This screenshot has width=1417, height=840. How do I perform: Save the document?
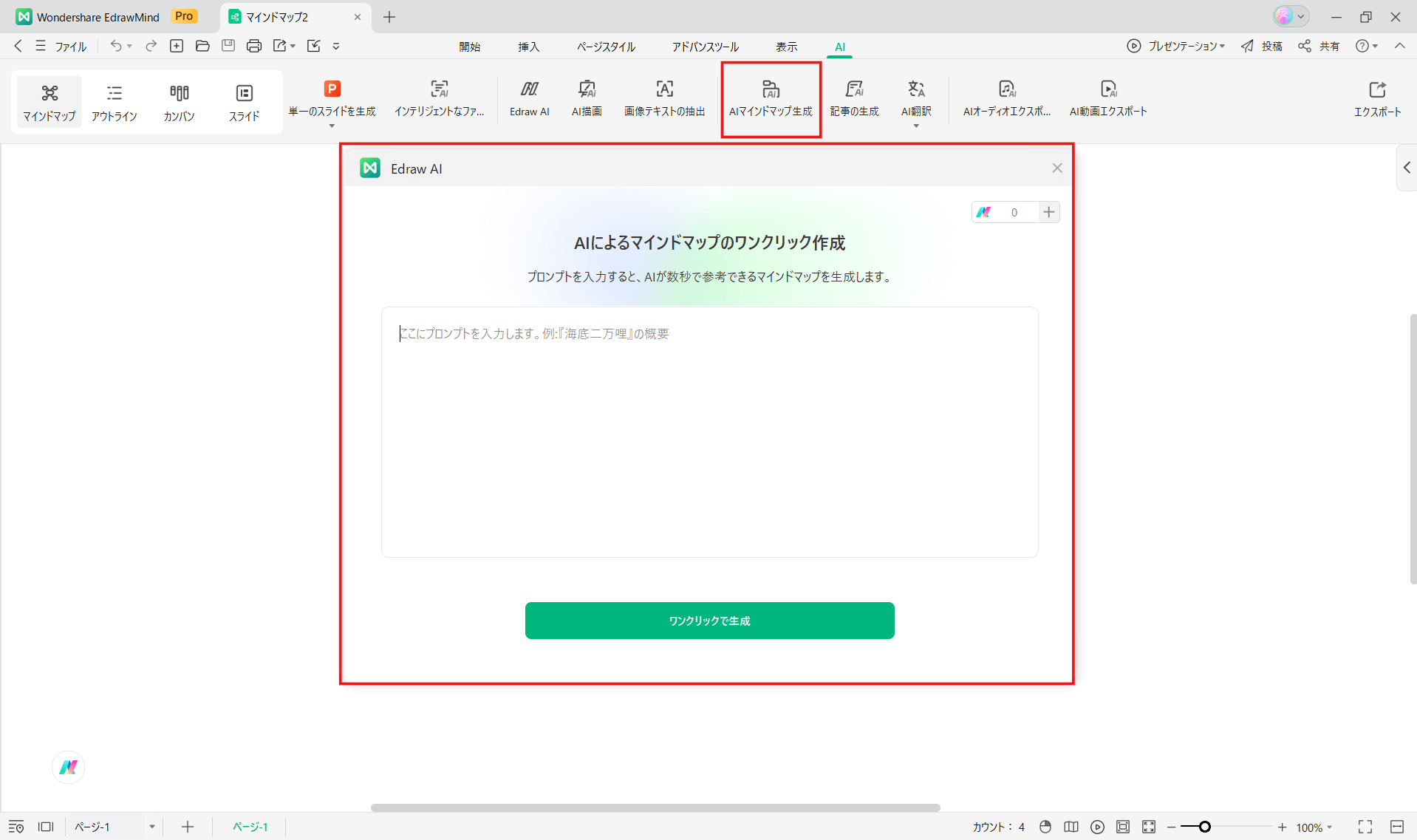(x=228, y=46)
